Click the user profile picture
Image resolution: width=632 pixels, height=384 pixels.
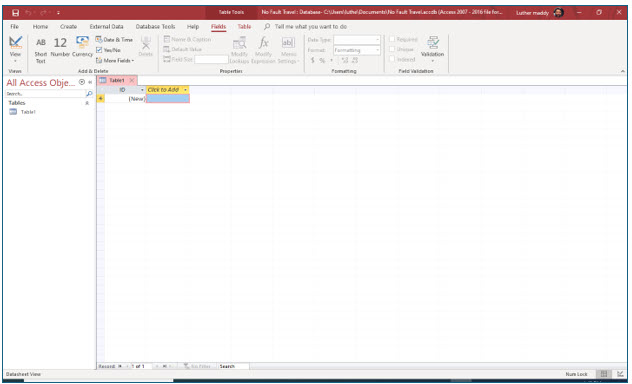pyautogui.click(x=559, y=12)
